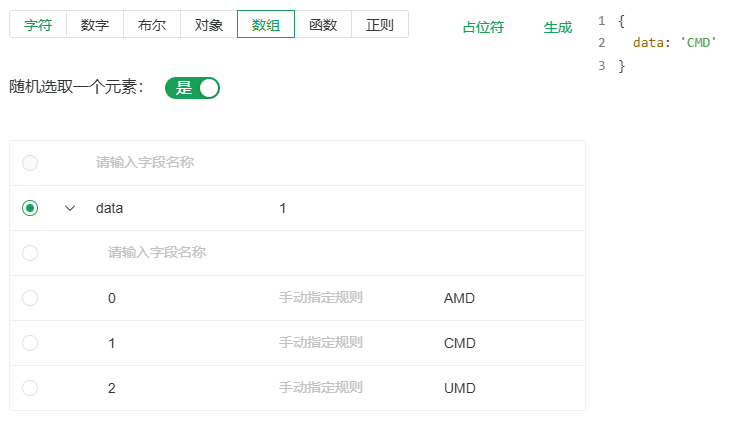The image size is (730, 421).
Task: Edit the CMD value field
Action: [x=500, y=343]
